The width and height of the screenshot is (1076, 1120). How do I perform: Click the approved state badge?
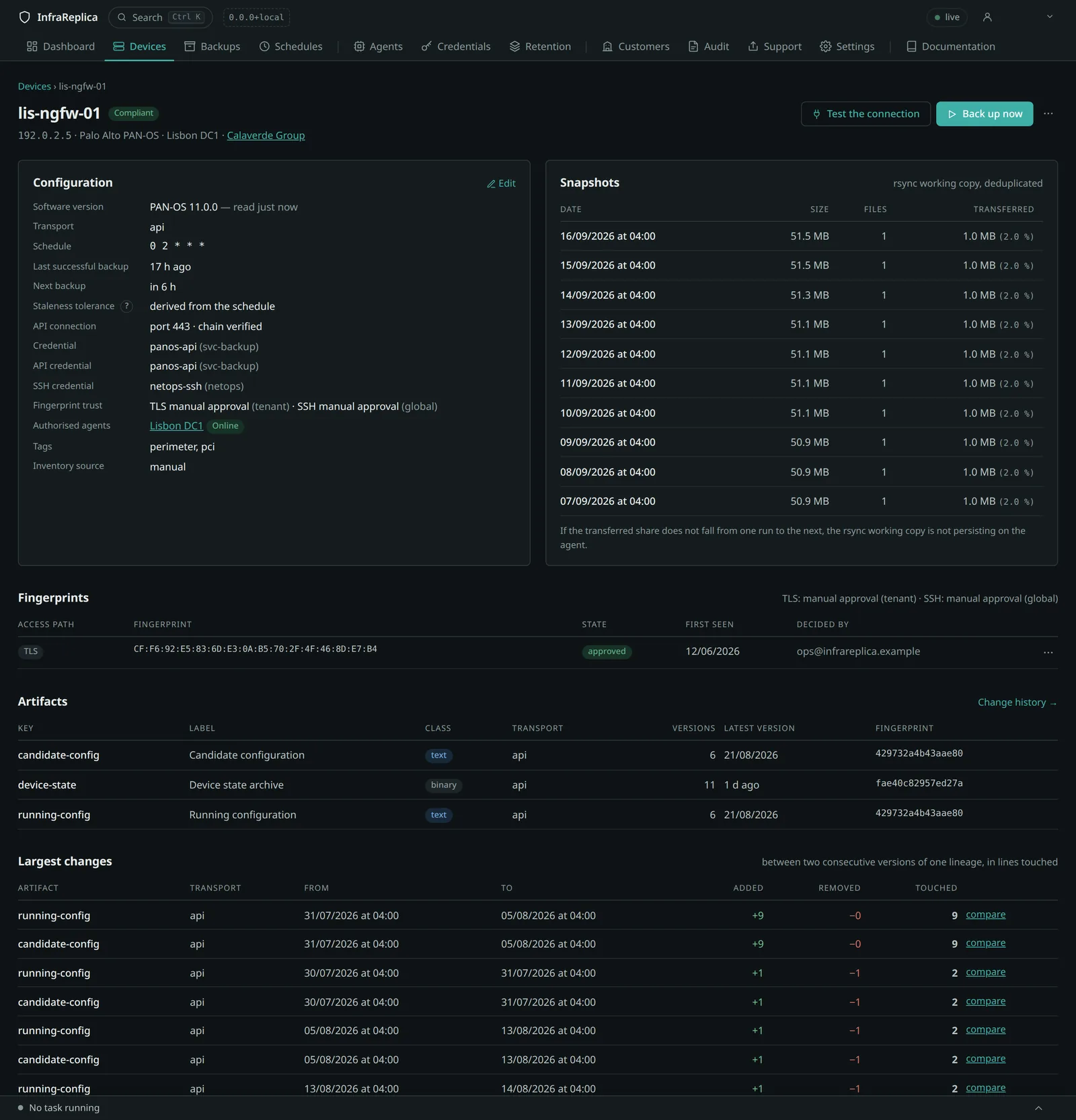[x=607, y=651]
